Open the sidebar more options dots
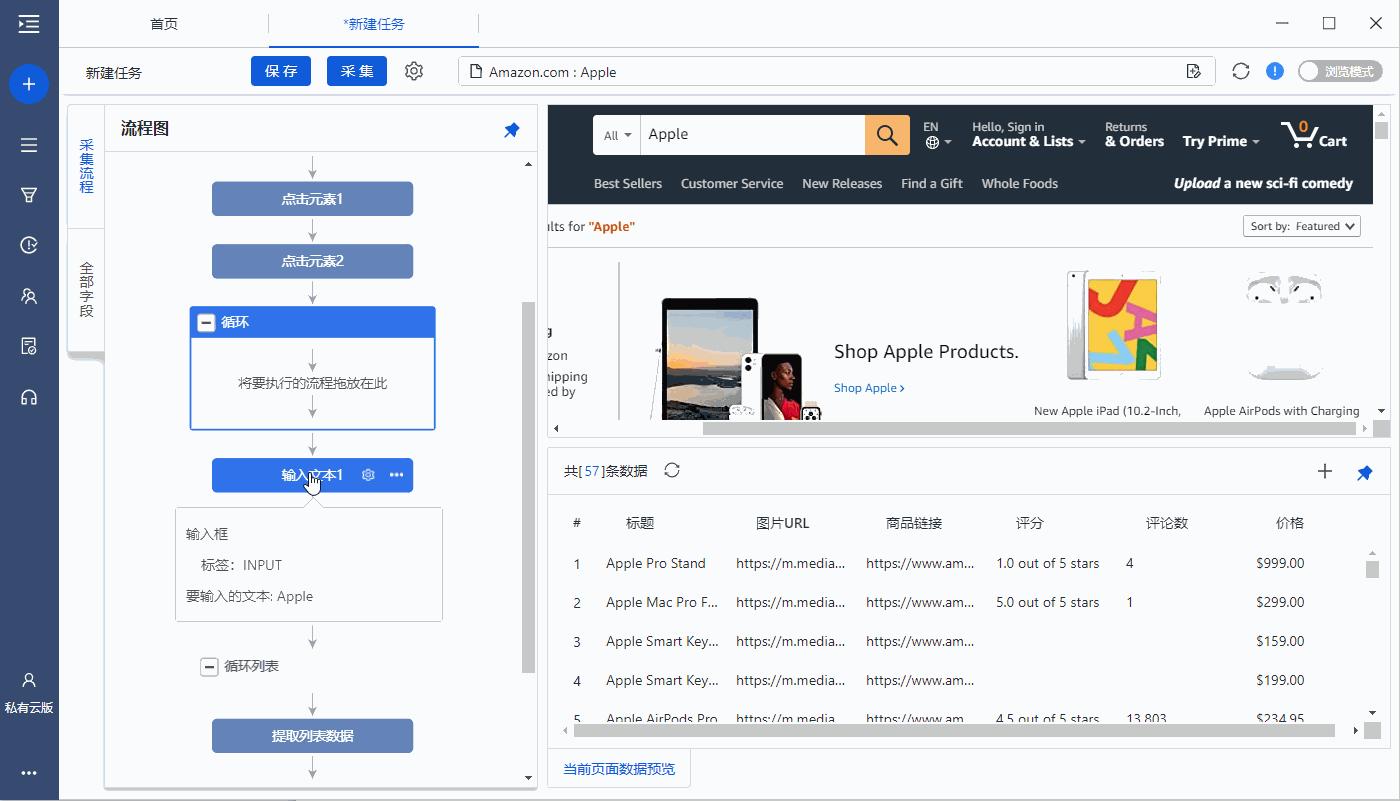 click(x=29, y=773)
